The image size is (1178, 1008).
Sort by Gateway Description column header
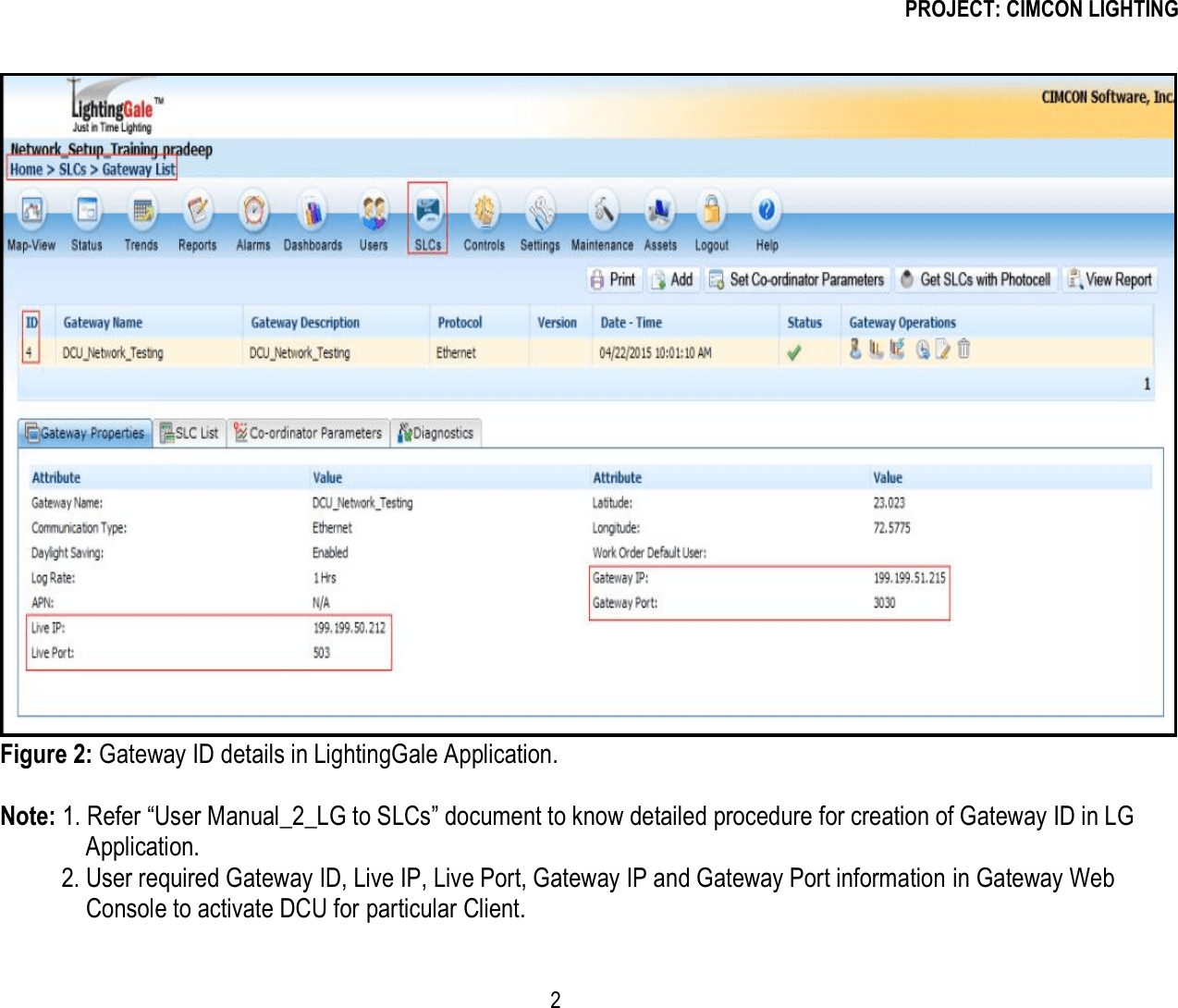[305, 323]
